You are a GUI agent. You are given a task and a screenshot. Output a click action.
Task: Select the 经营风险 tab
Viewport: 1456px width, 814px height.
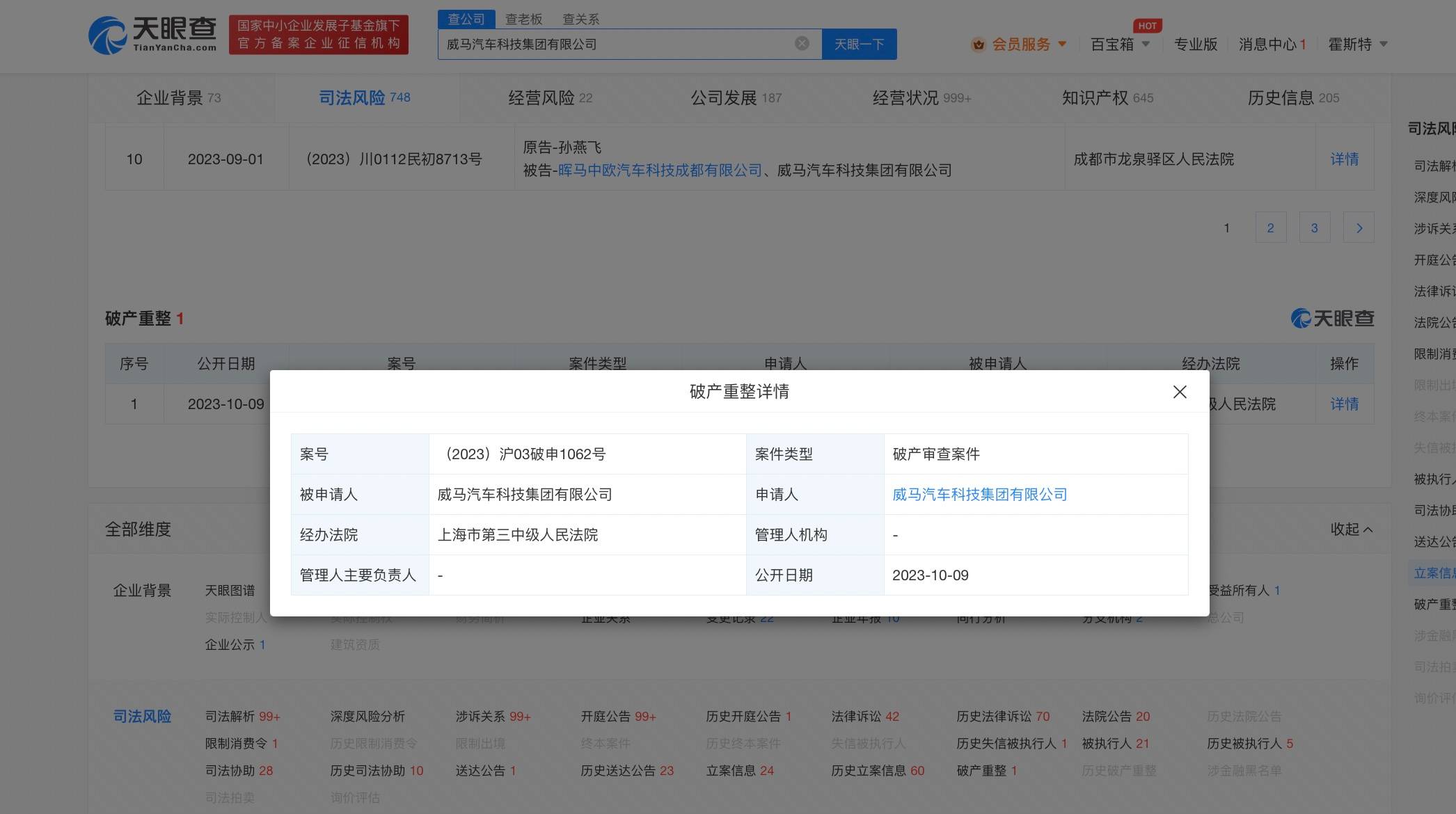click(x=550, y=97)
